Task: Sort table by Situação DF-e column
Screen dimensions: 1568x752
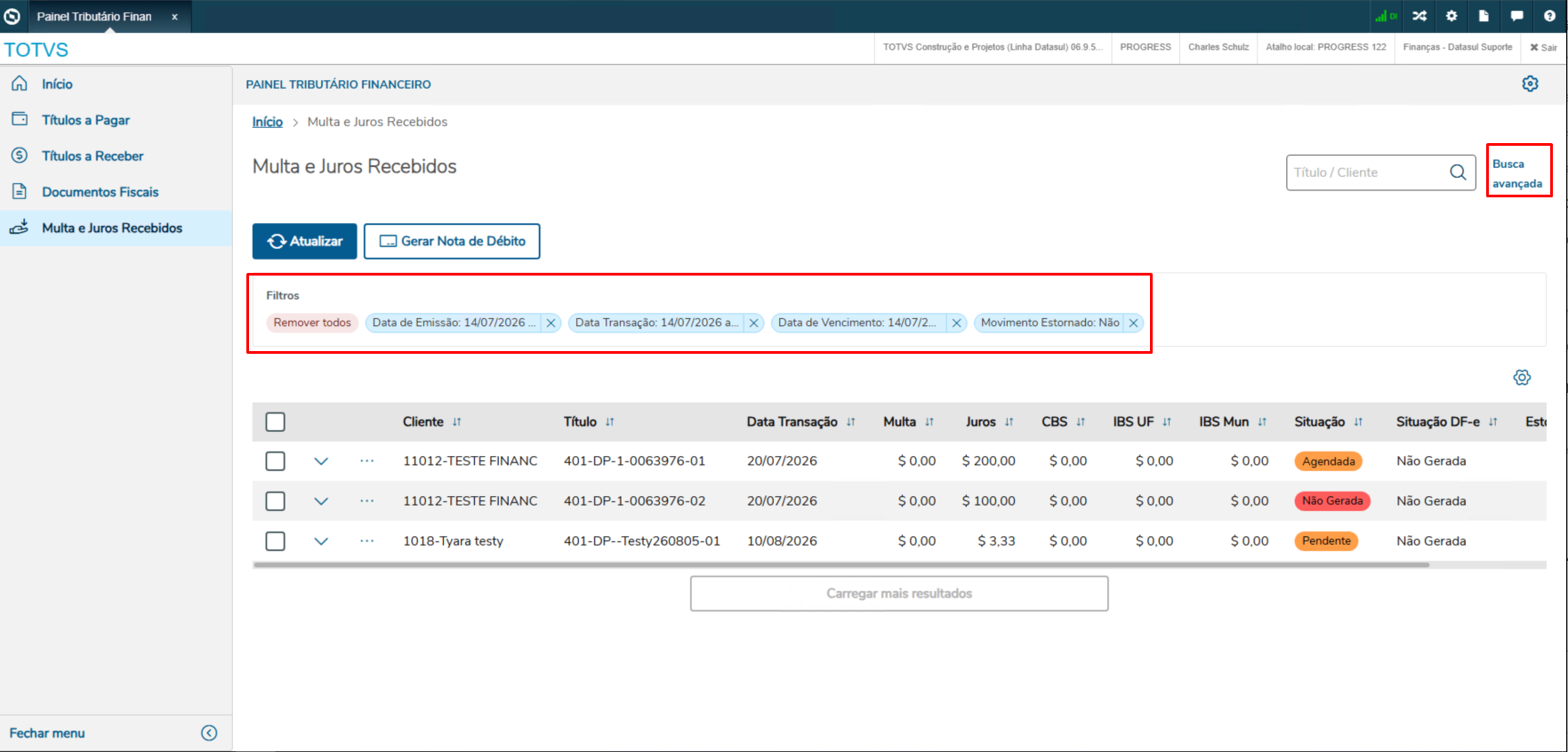Action: pyautogui.click(x=1493, y=422)
